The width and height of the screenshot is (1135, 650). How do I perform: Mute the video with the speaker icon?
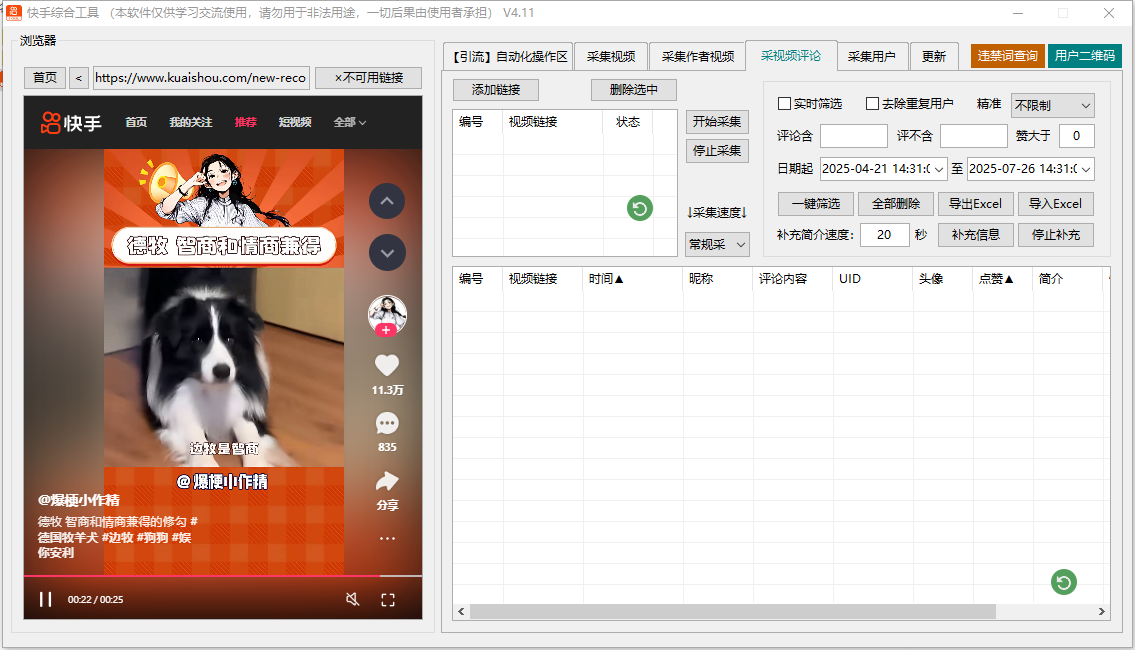[354, 598]
